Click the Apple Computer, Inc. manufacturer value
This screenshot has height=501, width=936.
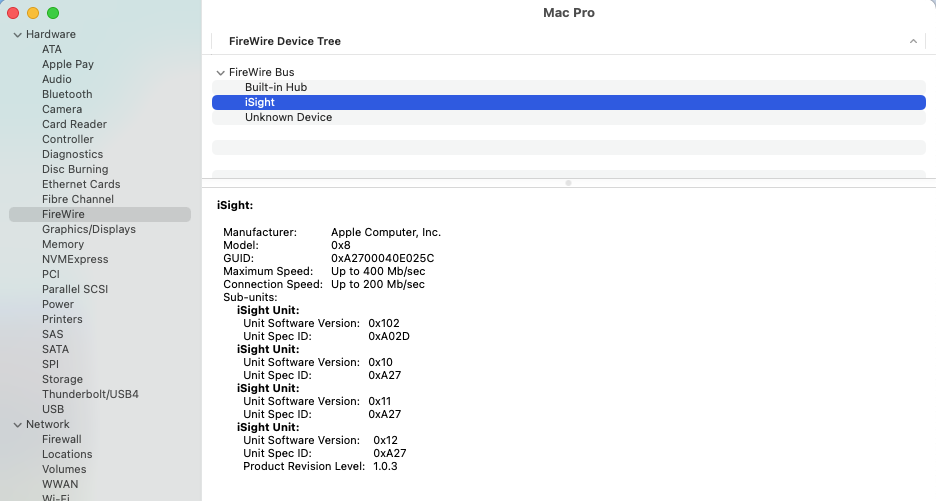(386, 232)
